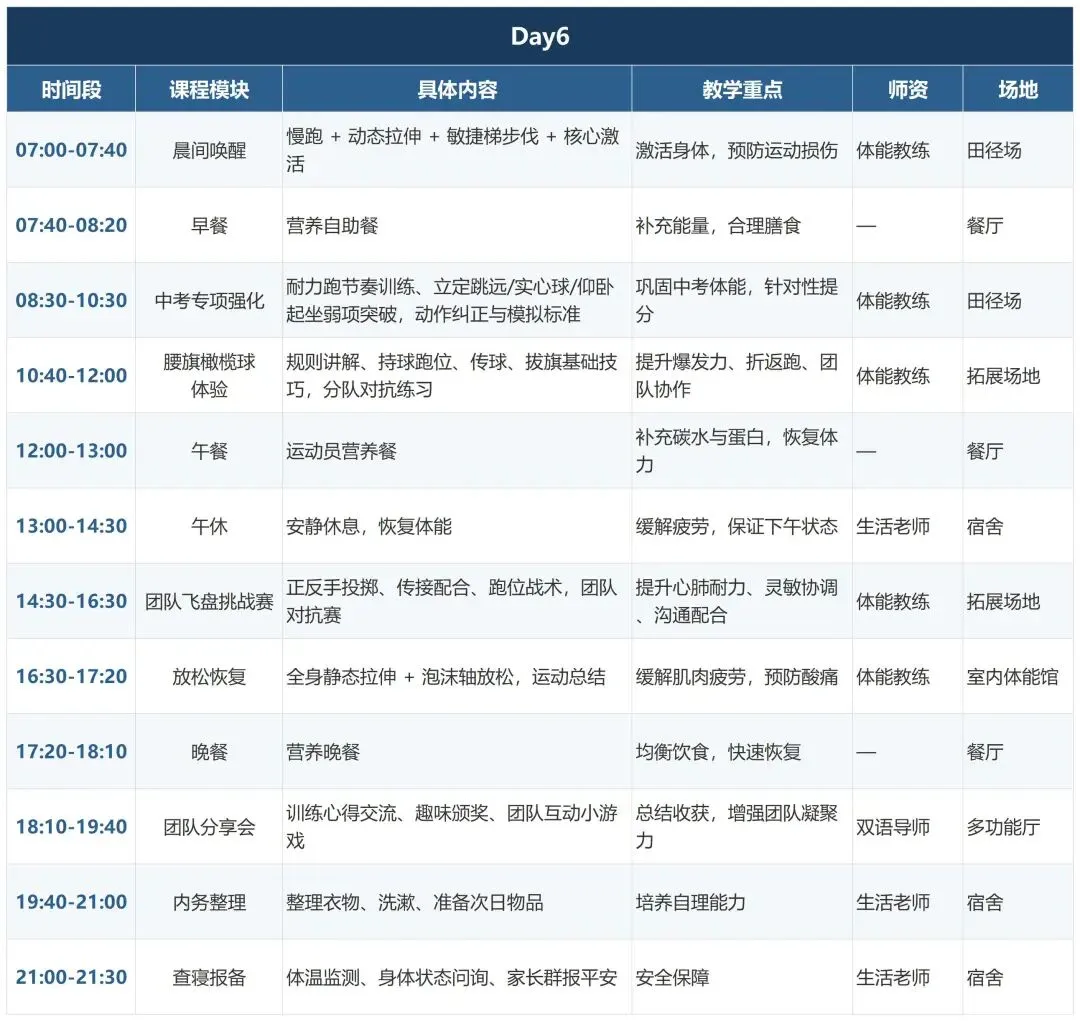The image size is (1080, 1021).
Task: Click the 教学重点 column header
Action: (740, 89)
